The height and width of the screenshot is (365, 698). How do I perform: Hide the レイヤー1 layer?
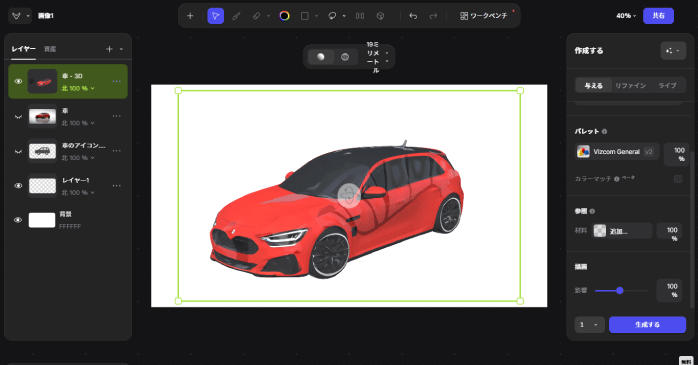tap(18, 186)
